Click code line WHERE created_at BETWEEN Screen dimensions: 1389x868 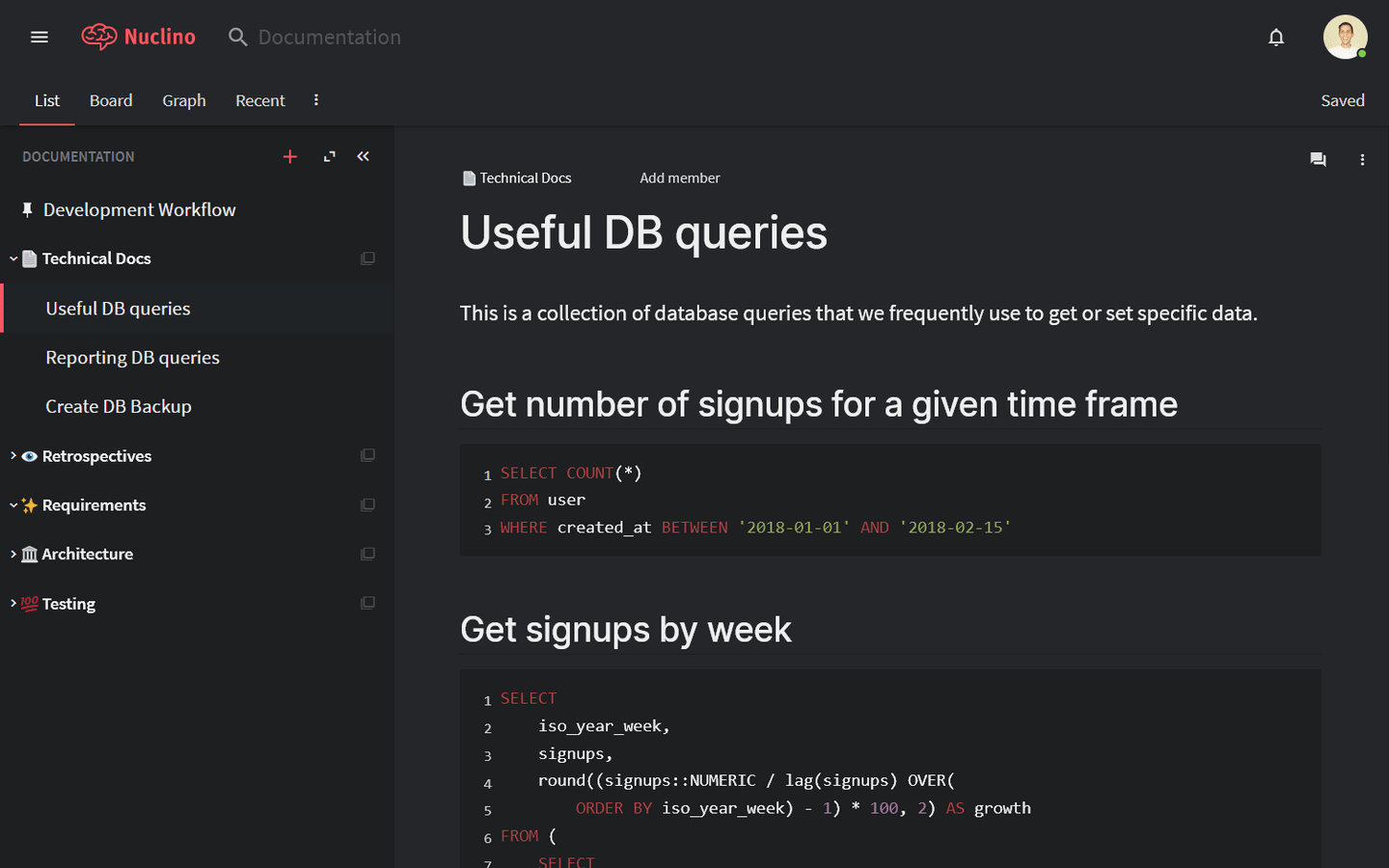(x=755, y=528)
